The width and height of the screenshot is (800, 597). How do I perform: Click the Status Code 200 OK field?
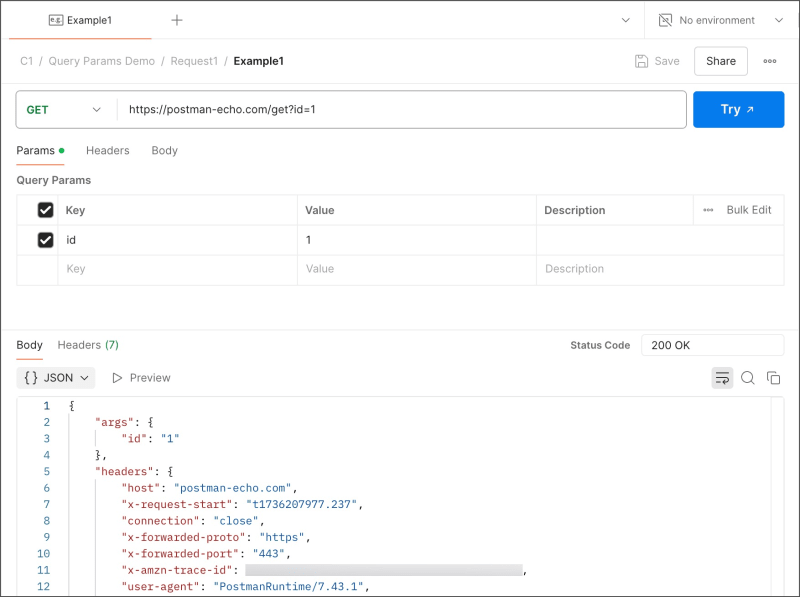coord(712,345)
